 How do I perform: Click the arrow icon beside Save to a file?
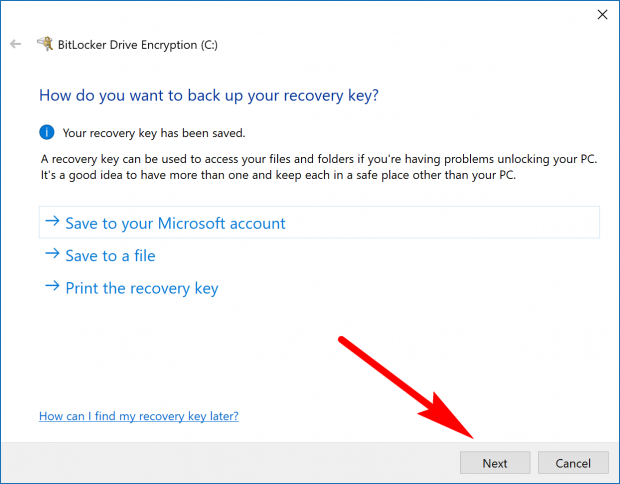coord(52,255)
